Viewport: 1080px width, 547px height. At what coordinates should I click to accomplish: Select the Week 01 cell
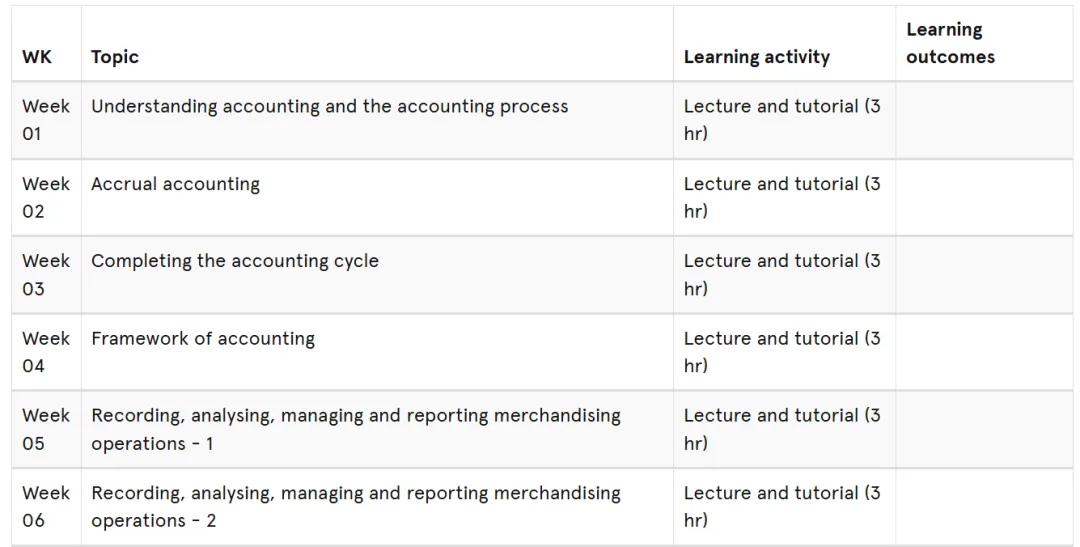tap(46, 120)
